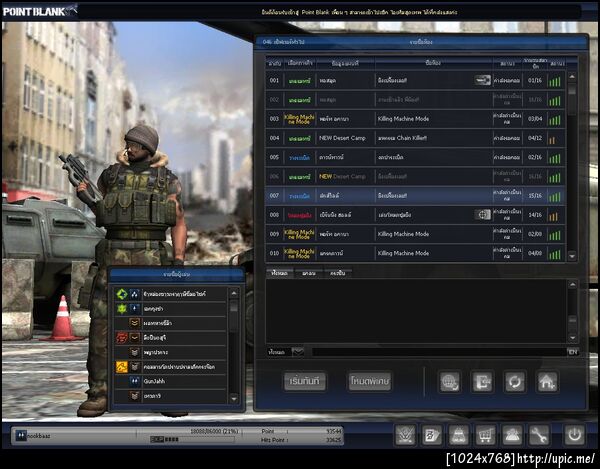The image size is (600, 469).
Task: Select room 005 with 02/16 players
Action: click(416, 157)
